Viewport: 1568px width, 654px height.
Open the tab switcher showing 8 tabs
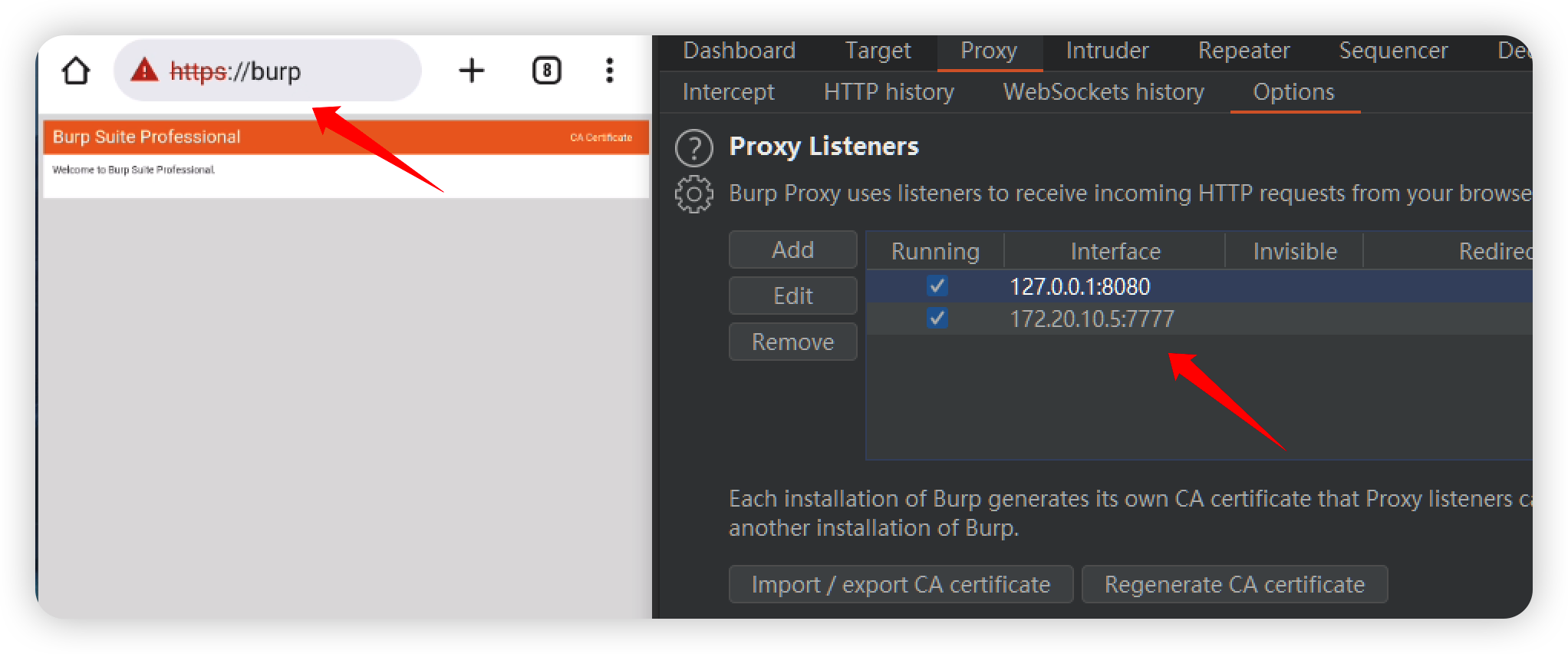(547, 71)
